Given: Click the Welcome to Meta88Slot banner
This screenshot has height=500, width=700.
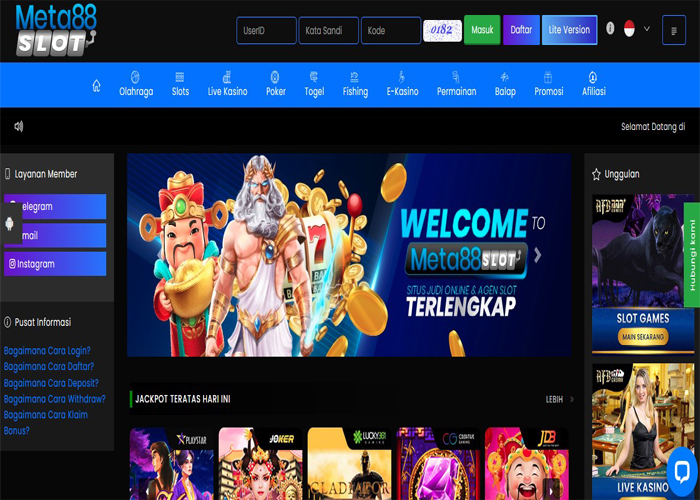Looking at the screenshot, I should pos(349,255).
